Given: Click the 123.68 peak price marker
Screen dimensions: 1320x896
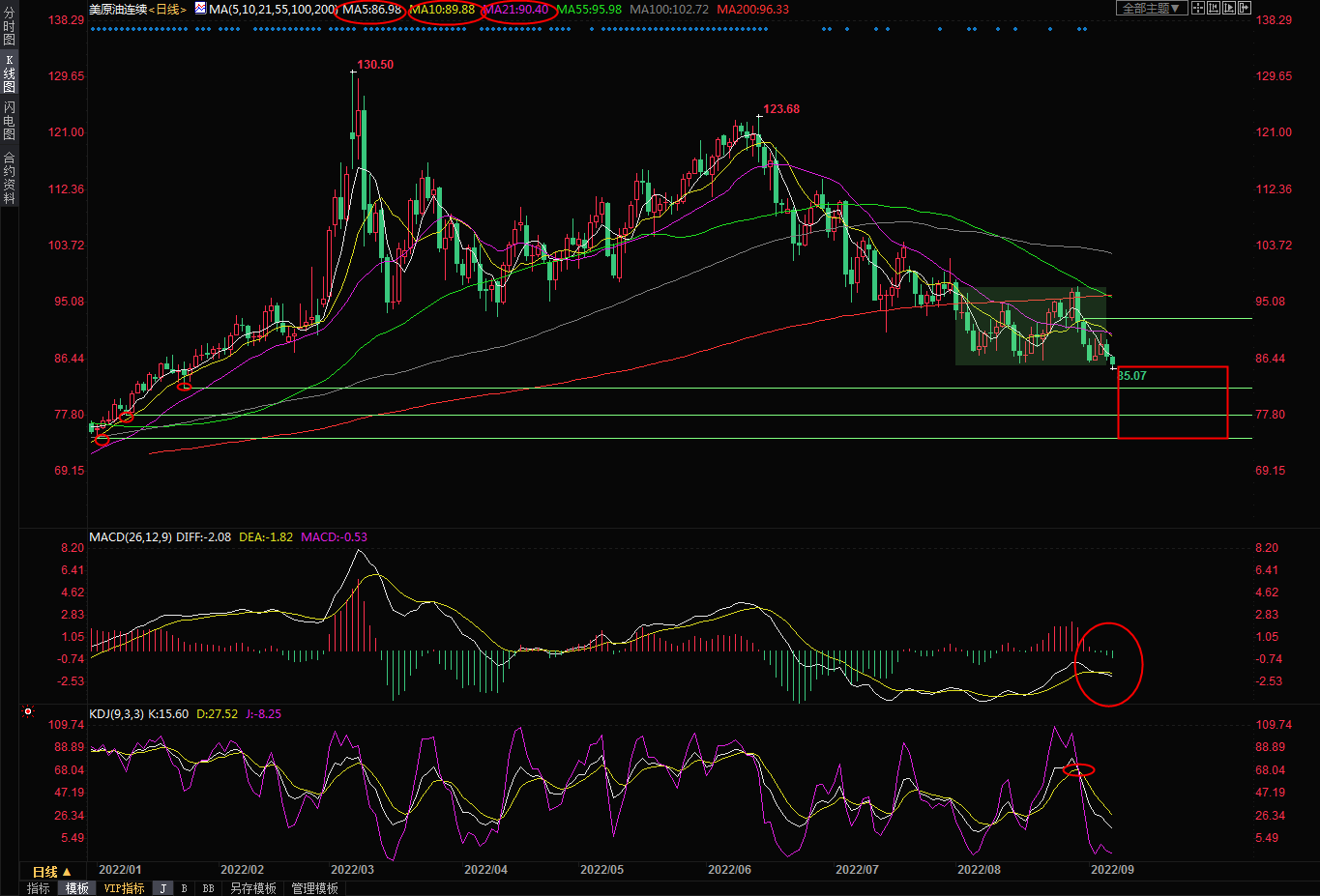Looking at the screenshot, I should 780,109.
